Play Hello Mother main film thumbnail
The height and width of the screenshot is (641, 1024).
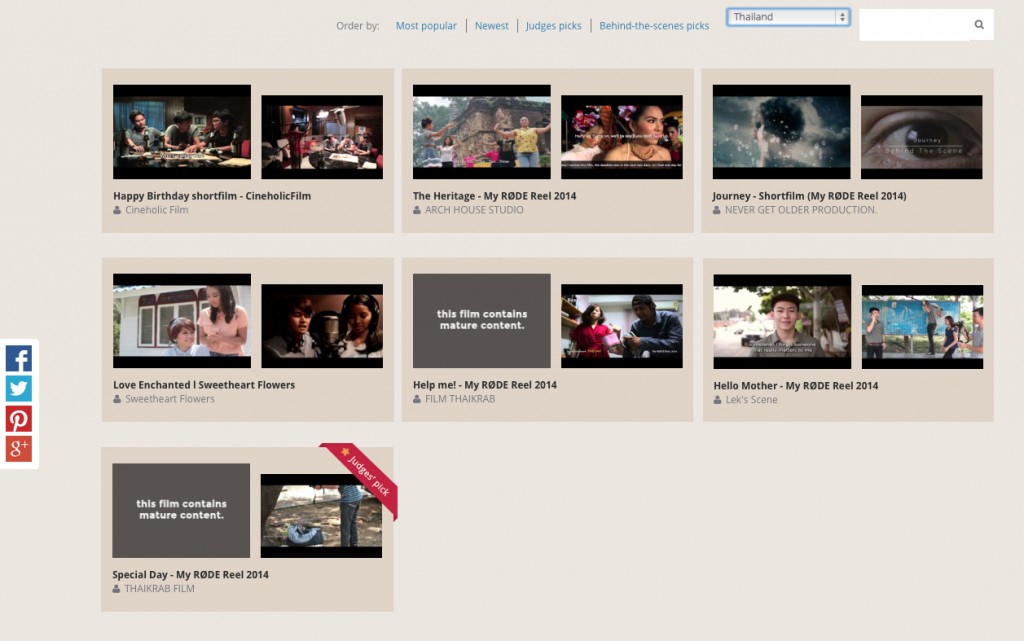coord(782,322)
